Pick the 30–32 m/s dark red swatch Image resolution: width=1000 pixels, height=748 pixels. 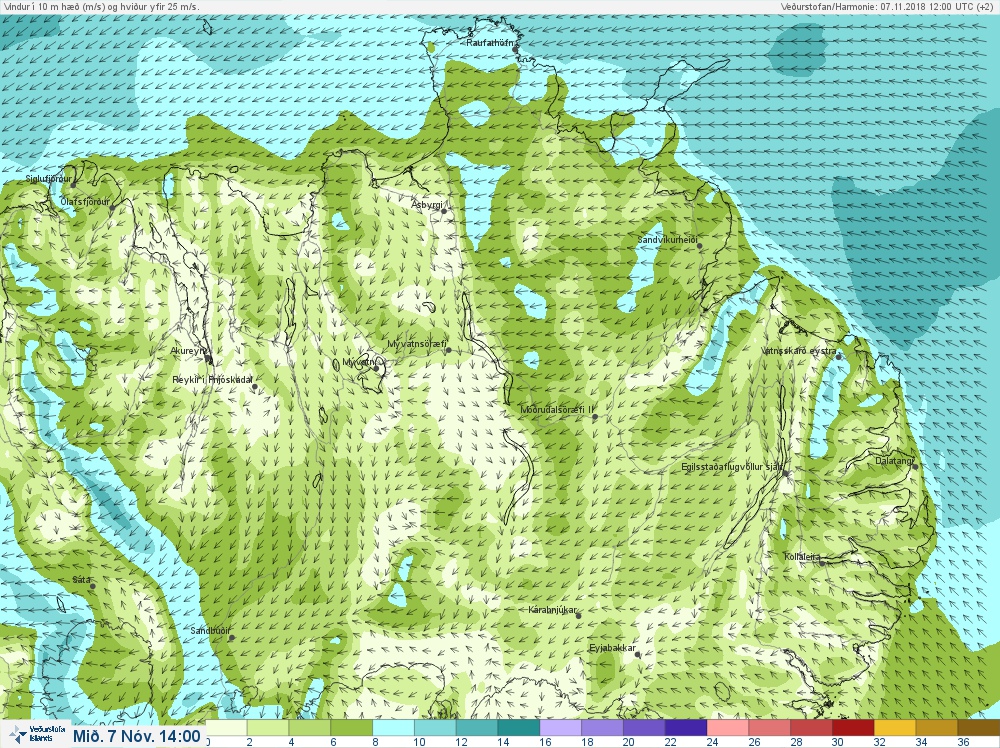853,728
